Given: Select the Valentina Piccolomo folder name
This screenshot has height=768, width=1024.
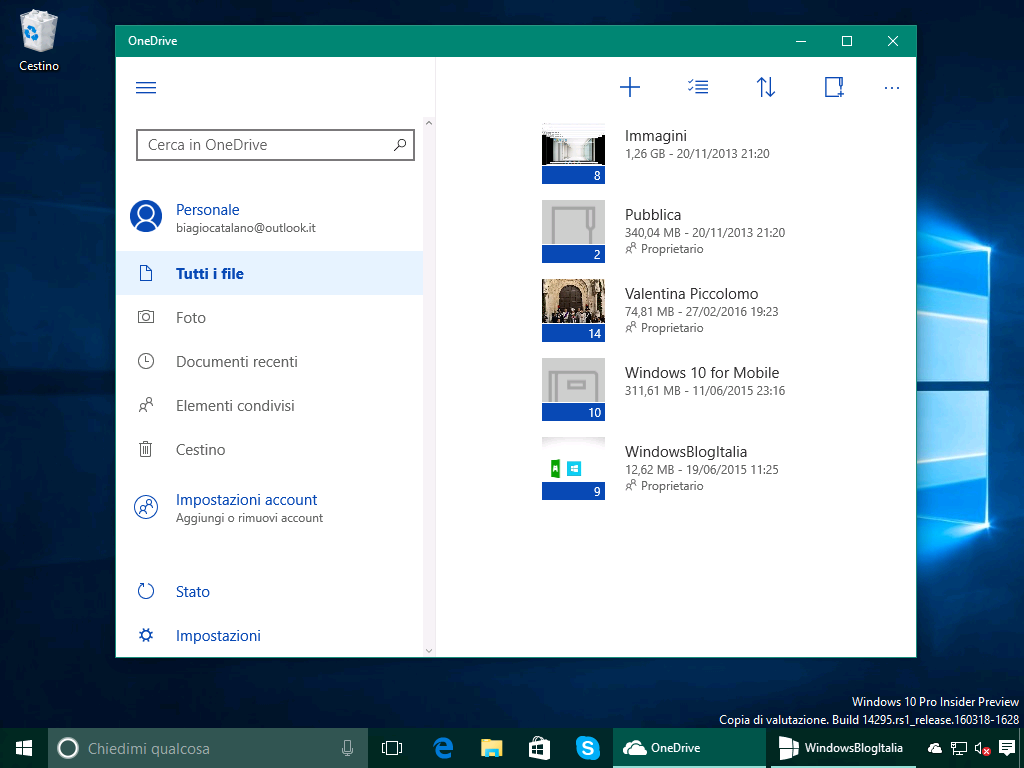Looking at the screenshot, I should [x=692, y=294].
